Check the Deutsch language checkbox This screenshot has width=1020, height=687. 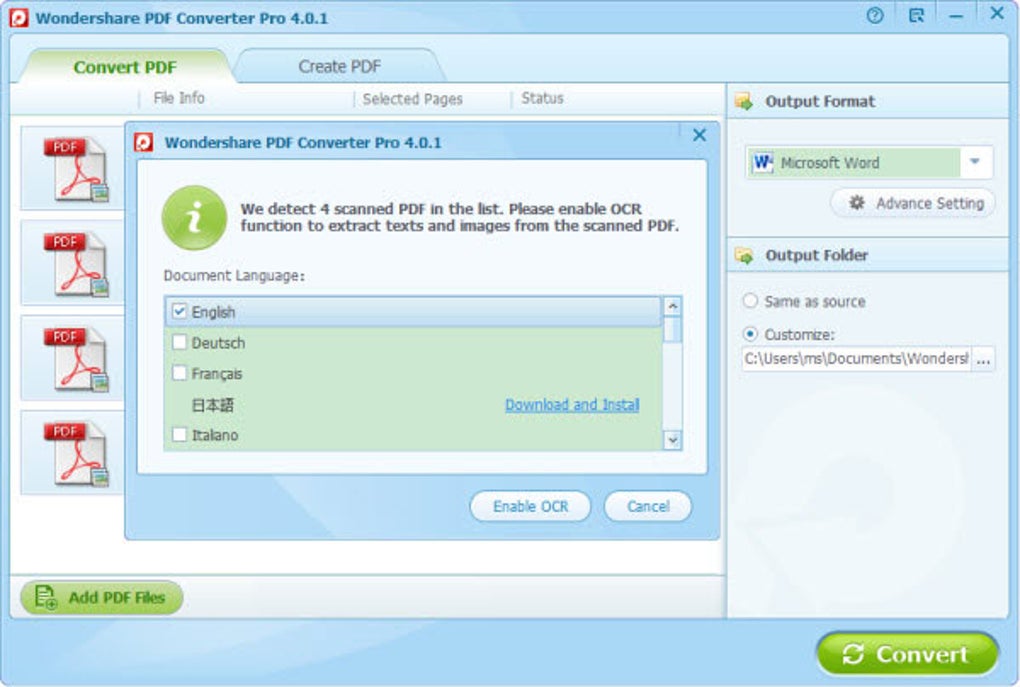pyautogui.click(x=180, y=342)
